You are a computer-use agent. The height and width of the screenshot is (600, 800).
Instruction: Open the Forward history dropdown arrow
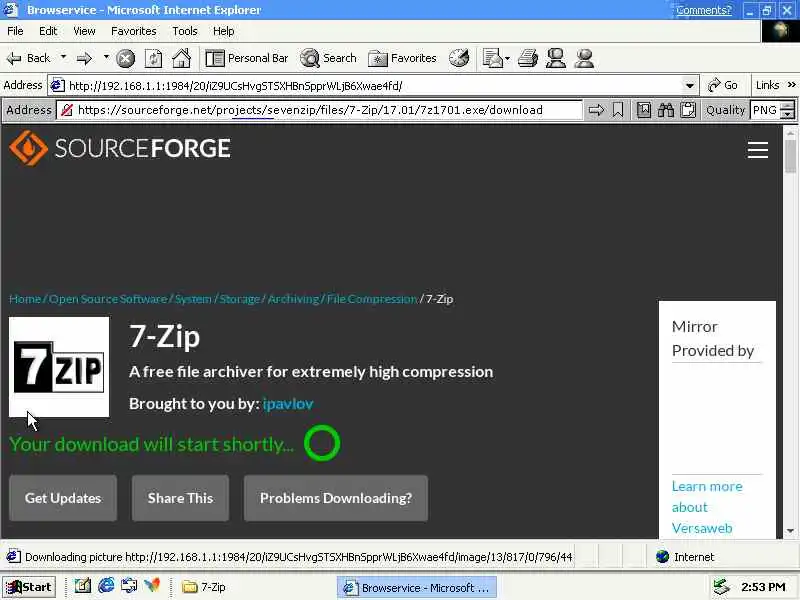[106, 57]
